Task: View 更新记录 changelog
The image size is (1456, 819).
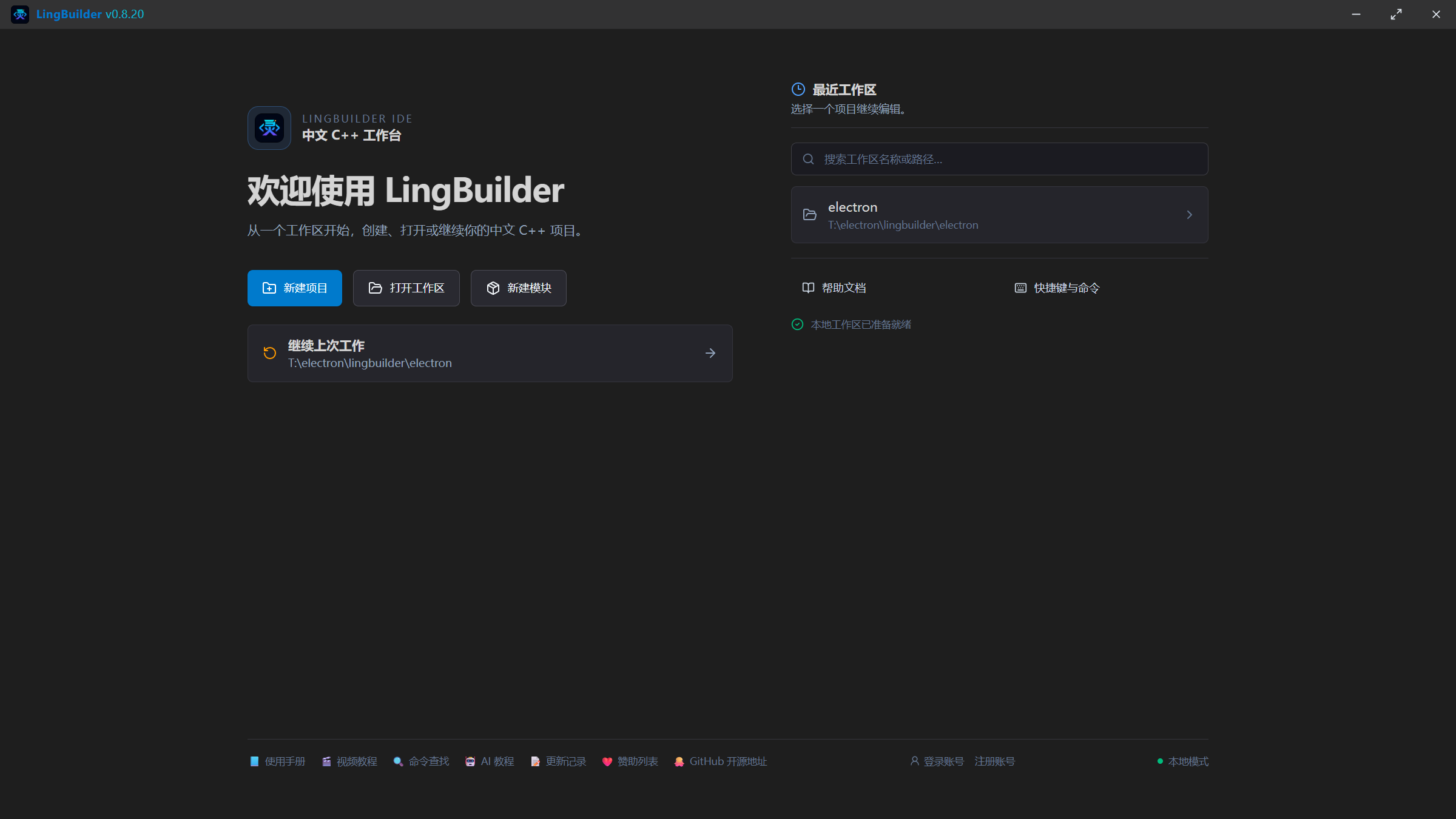Action: [558, 761]
